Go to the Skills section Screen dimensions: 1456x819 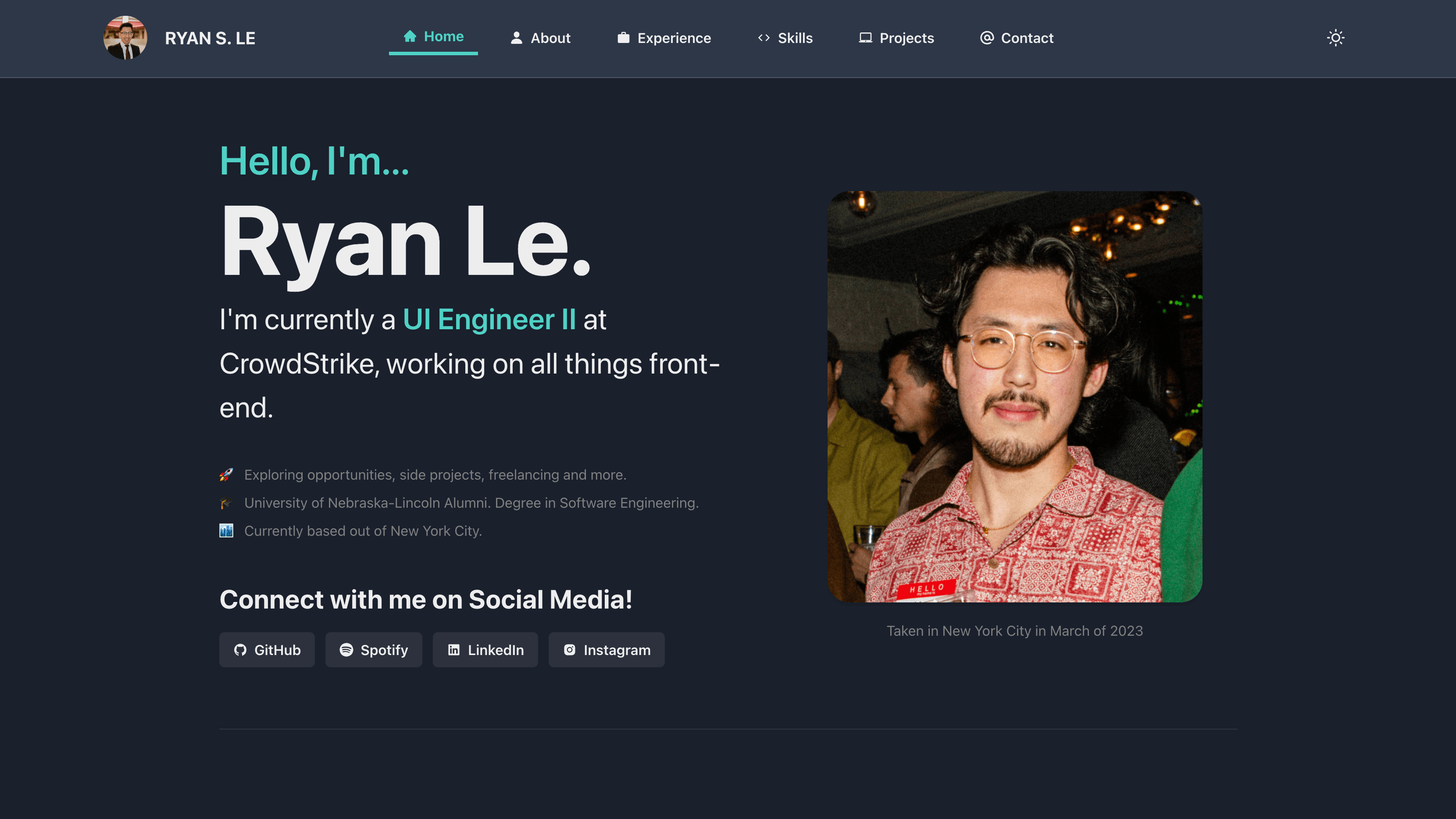785,38
